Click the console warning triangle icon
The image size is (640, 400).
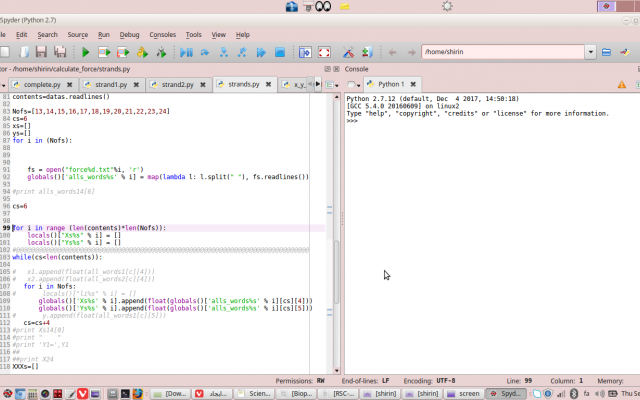[622, 84]
